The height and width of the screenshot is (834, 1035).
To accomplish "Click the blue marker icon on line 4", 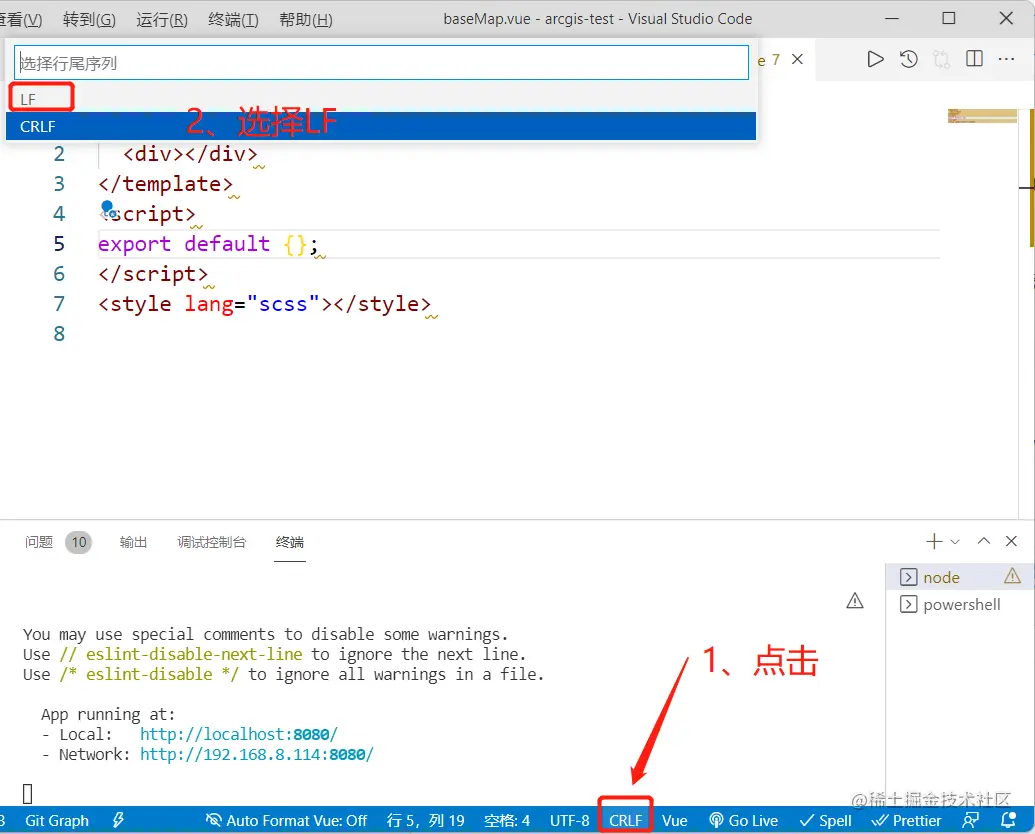I will click(108, 209).
